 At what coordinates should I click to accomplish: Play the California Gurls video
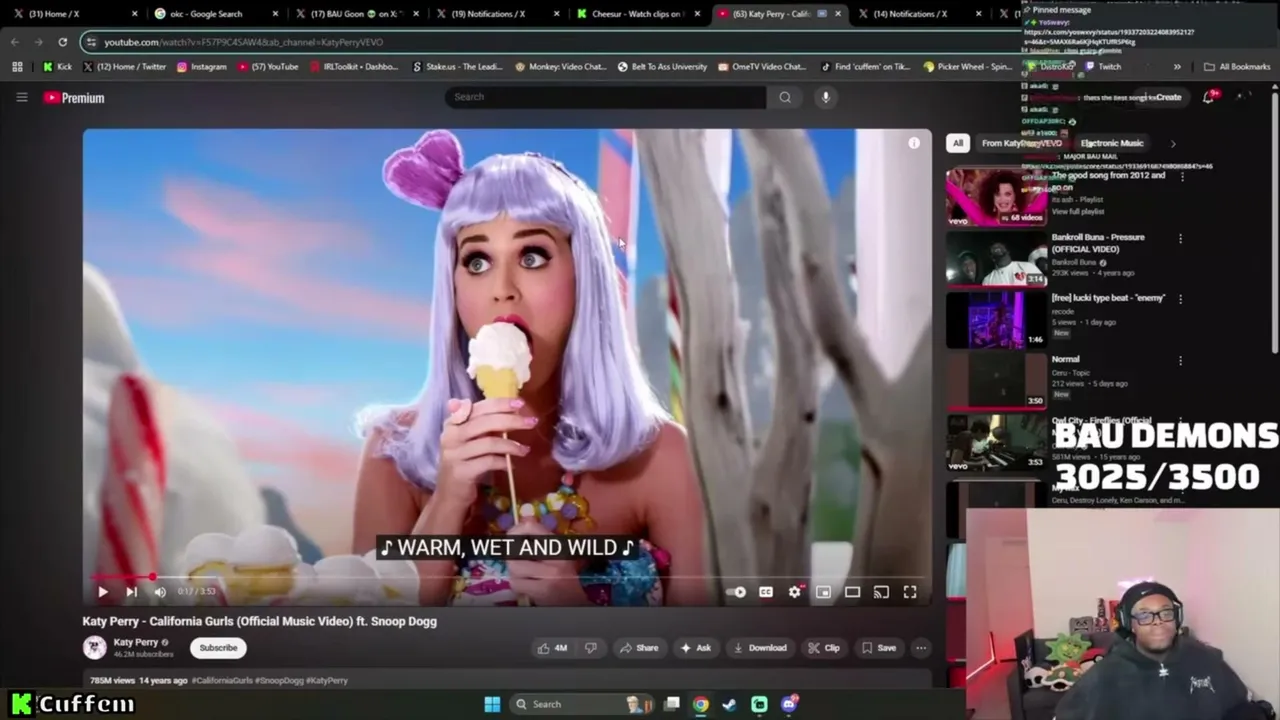102,592
